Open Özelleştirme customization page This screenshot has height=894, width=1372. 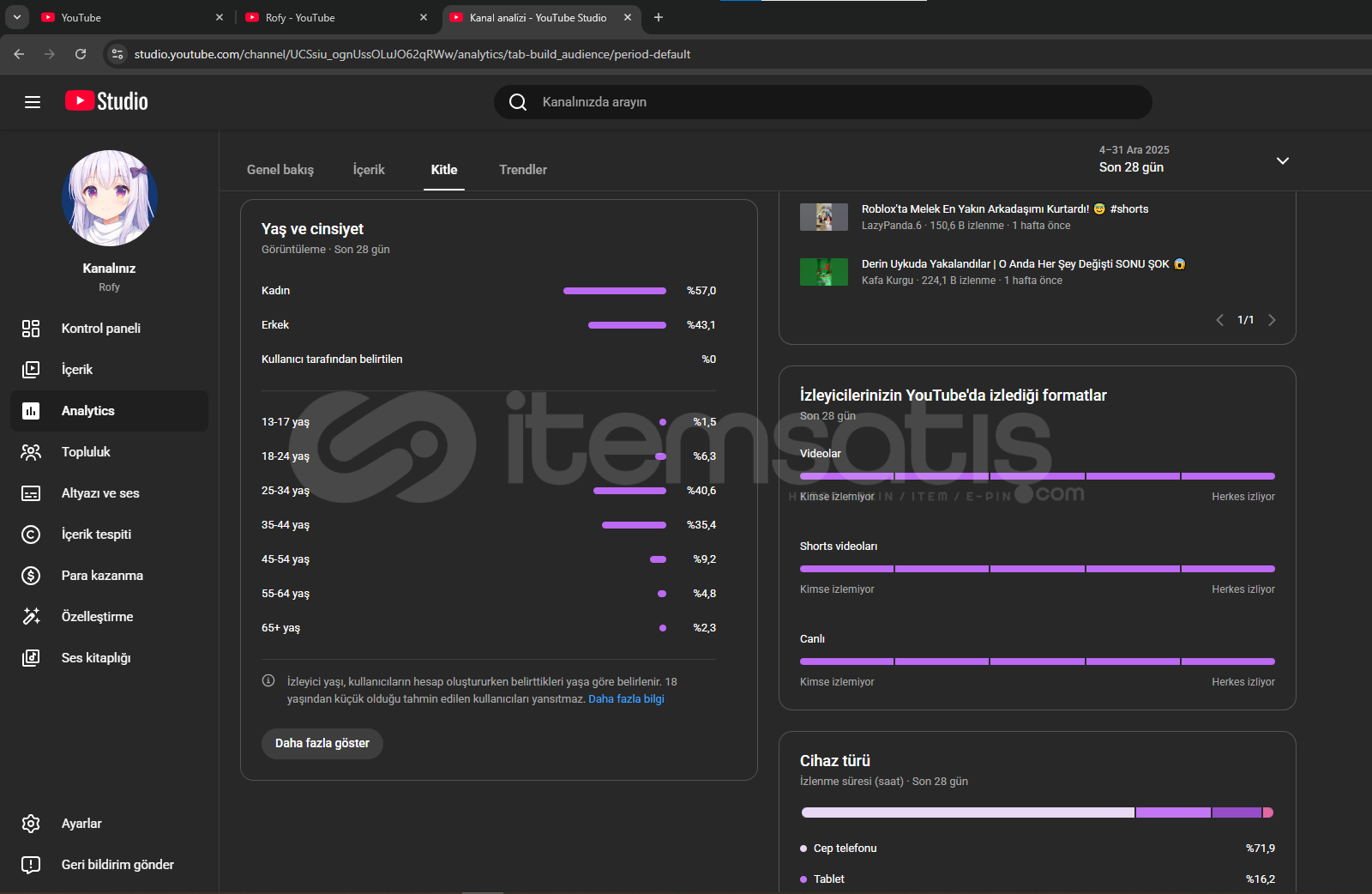[x=97, y=617]
